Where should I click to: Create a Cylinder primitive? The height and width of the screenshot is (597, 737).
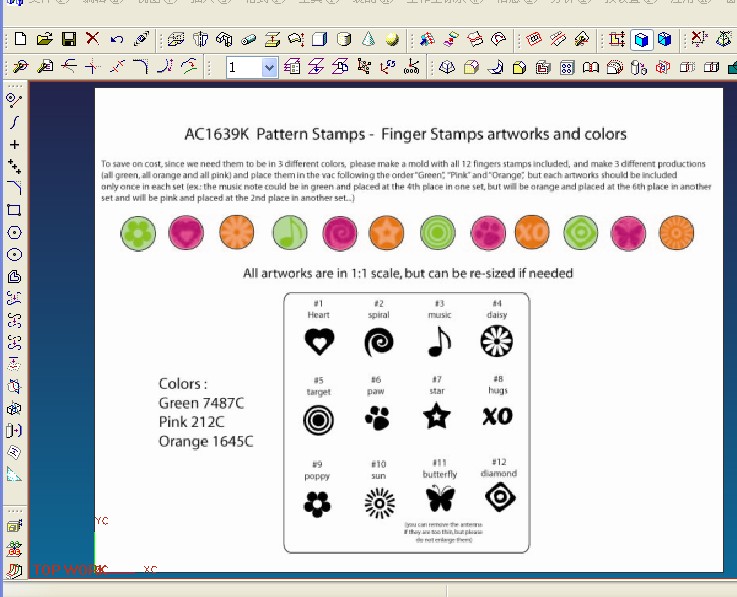(x=344, y=39)
